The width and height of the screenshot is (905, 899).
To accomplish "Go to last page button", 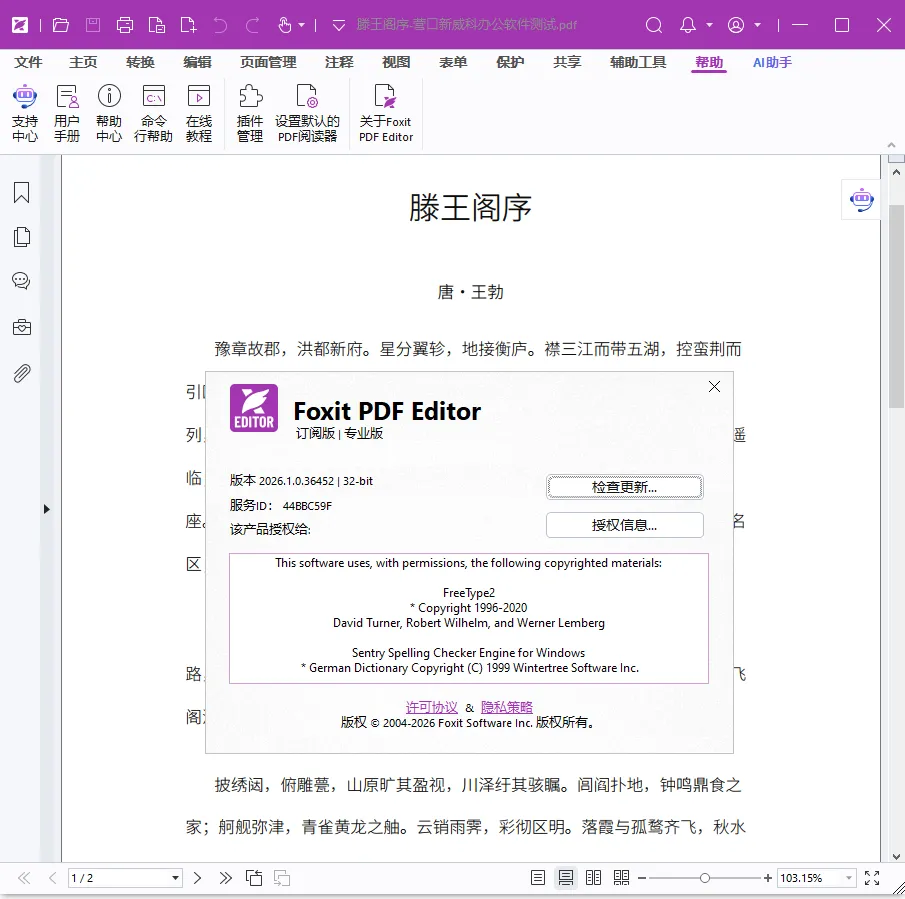I will pyautogui.click(x=226, y=878).
